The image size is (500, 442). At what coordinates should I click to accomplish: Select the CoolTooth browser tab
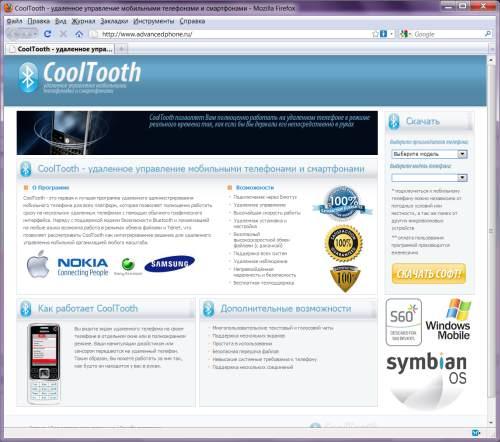(x=61, y=49)
